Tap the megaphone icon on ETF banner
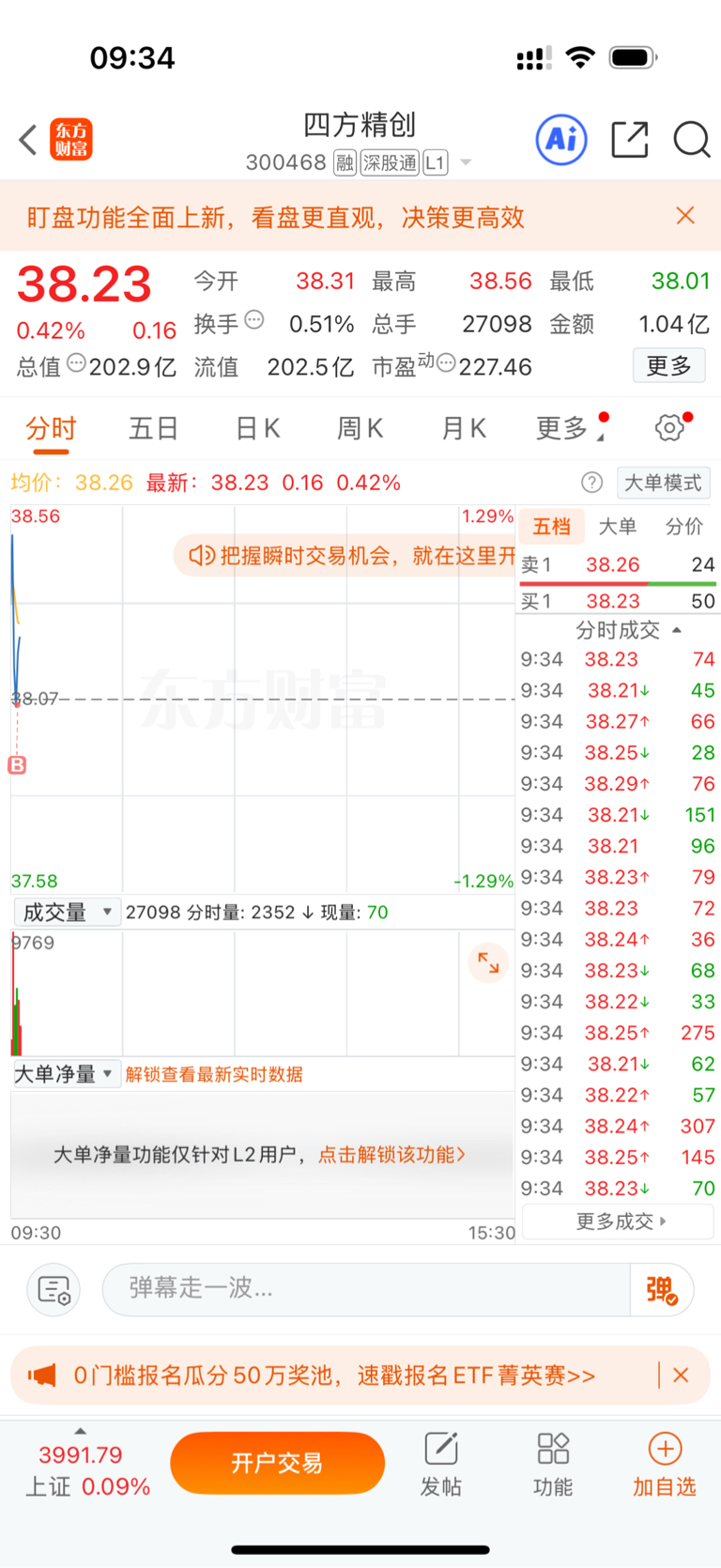This screenshot has width=721, height=1568. (x=42, y=1376)
